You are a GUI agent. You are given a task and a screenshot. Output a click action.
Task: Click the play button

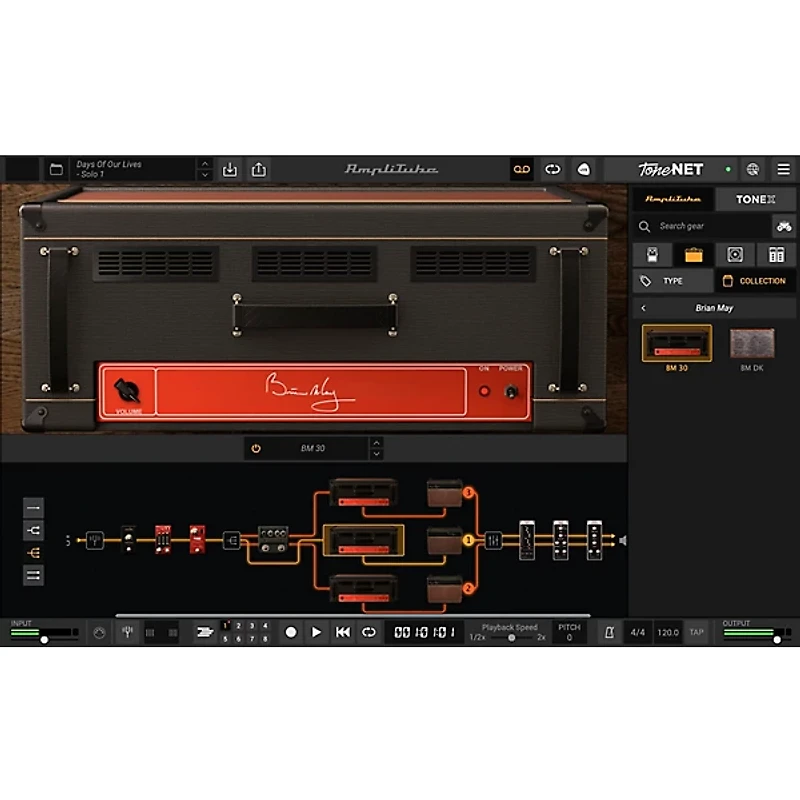(316, 633)
